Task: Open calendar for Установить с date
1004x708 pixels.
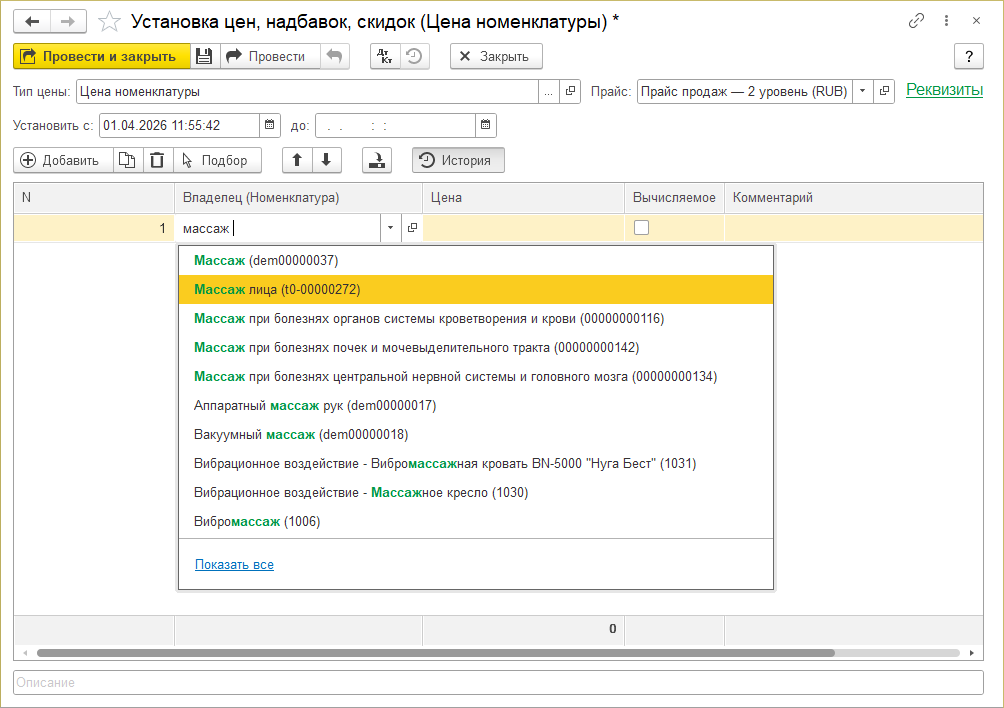Action: [x=270, y=125]
